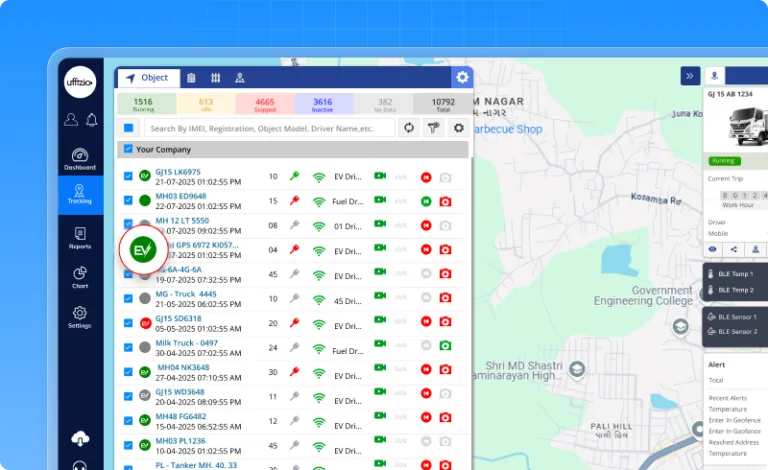Open the Dashboard section in sidebar

pos(80,159)
